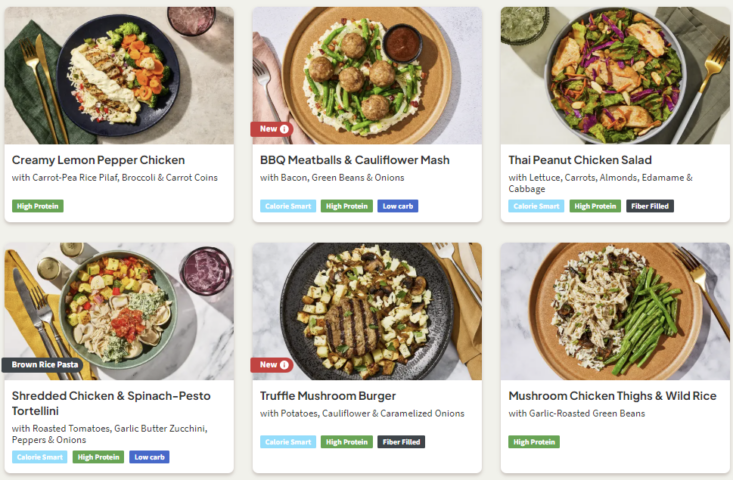
Task: Click Fiber Filled tag on Thai Peanut Salad
Action: click(650, 206)
